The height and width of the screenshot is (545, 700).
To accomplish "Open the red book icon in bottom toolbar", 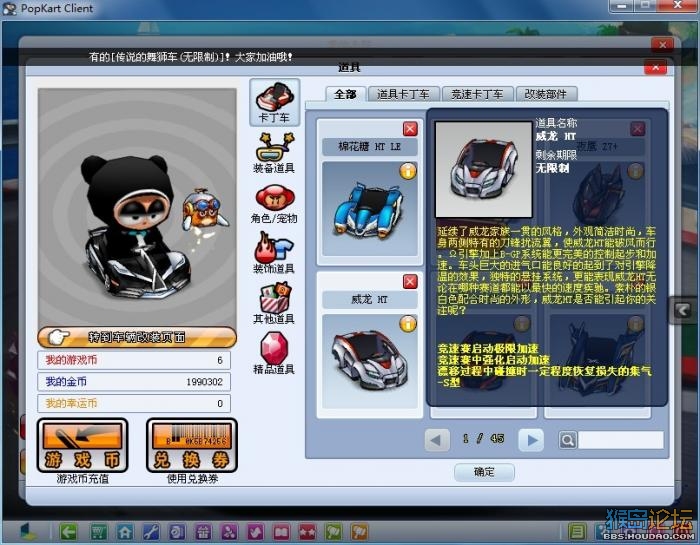I will 281,532.
